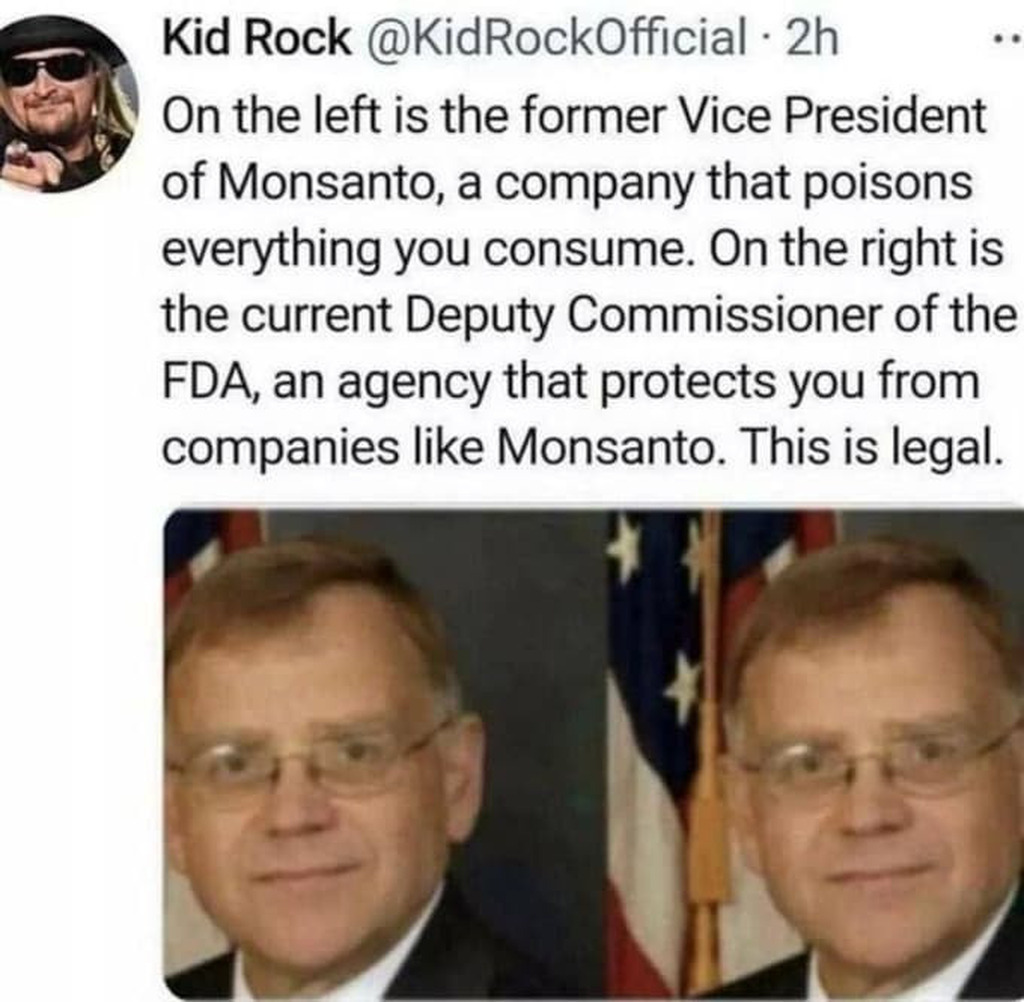Click the word "FDA" in tweet text
1024x1002 pixels.
tap(198, 382)
